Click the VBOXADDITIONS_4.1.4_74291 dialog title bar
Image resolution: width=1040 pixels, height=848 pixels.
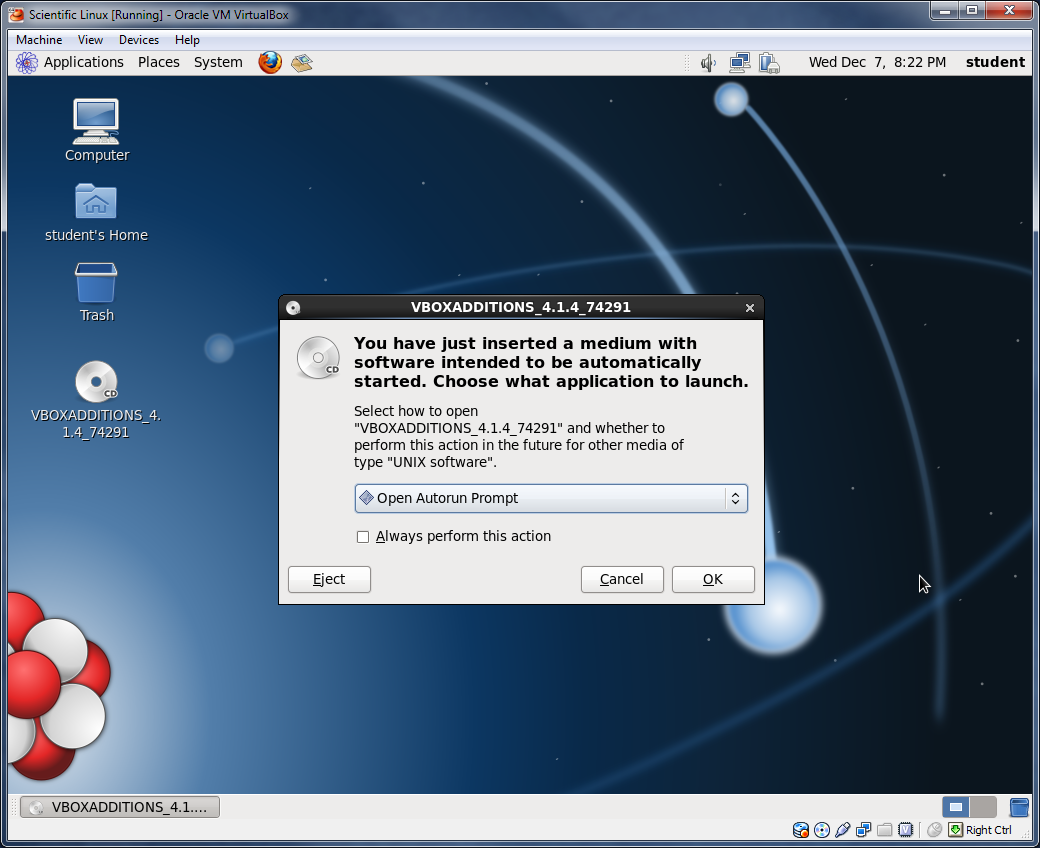(x=521, y=308)
